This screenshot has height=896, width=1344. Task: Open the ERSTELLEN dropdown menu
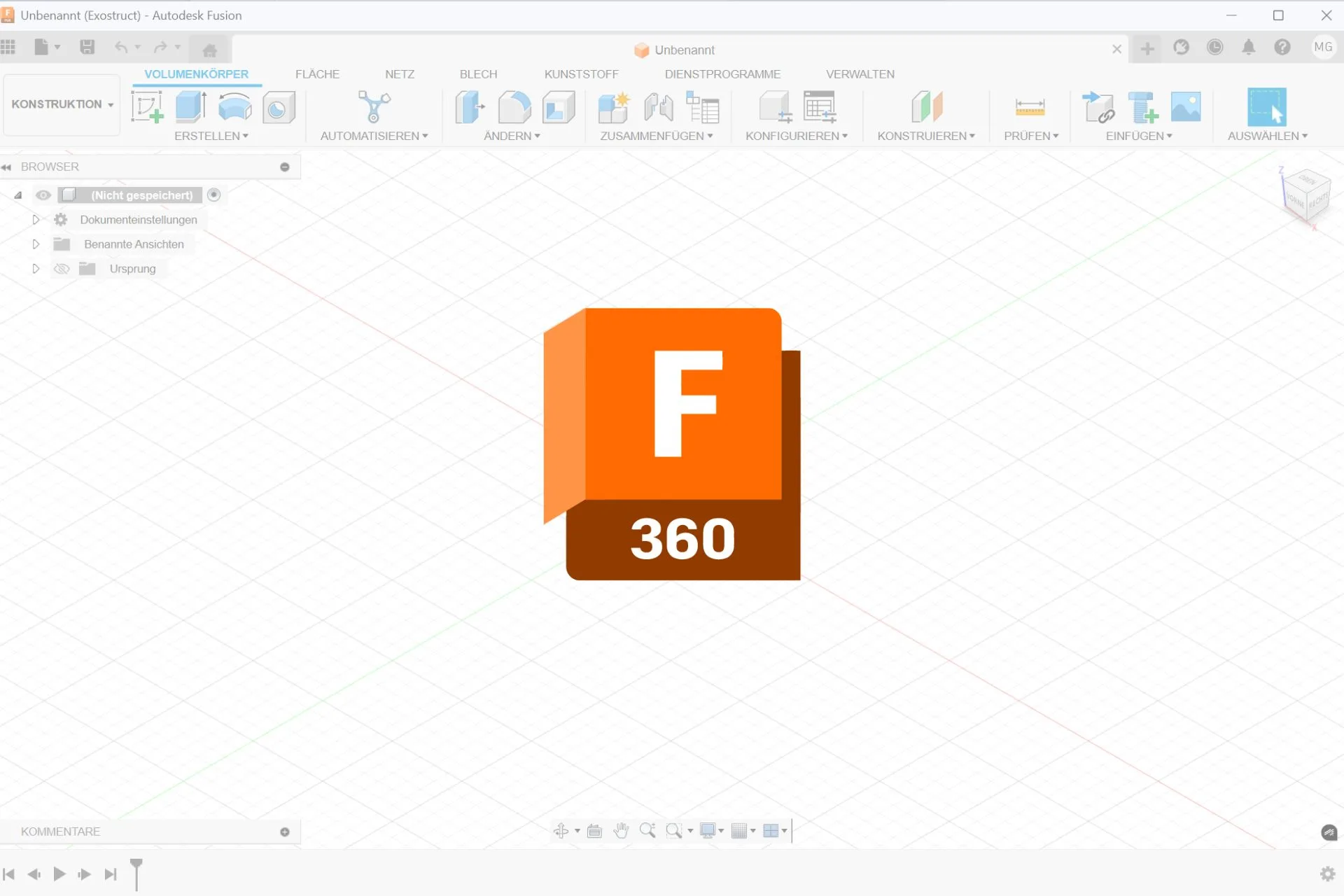coord(211,136)
